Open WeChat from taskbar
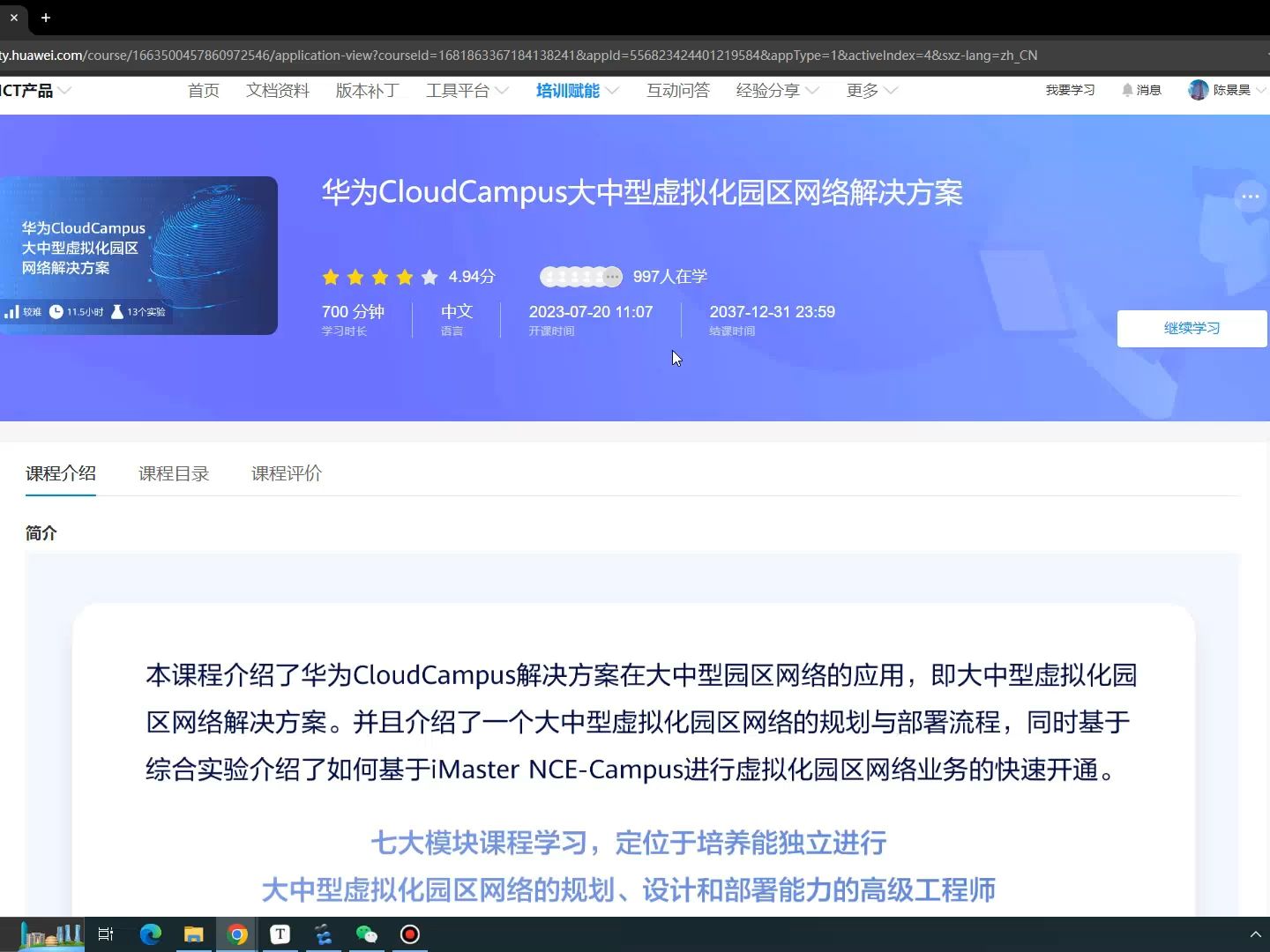1270x952 pixels. click(x=367, y=934)
